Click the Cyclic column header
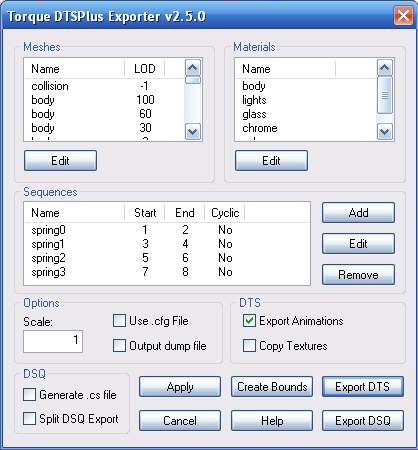The width and height of the screenshot is (418, 450). click(225, 213)
